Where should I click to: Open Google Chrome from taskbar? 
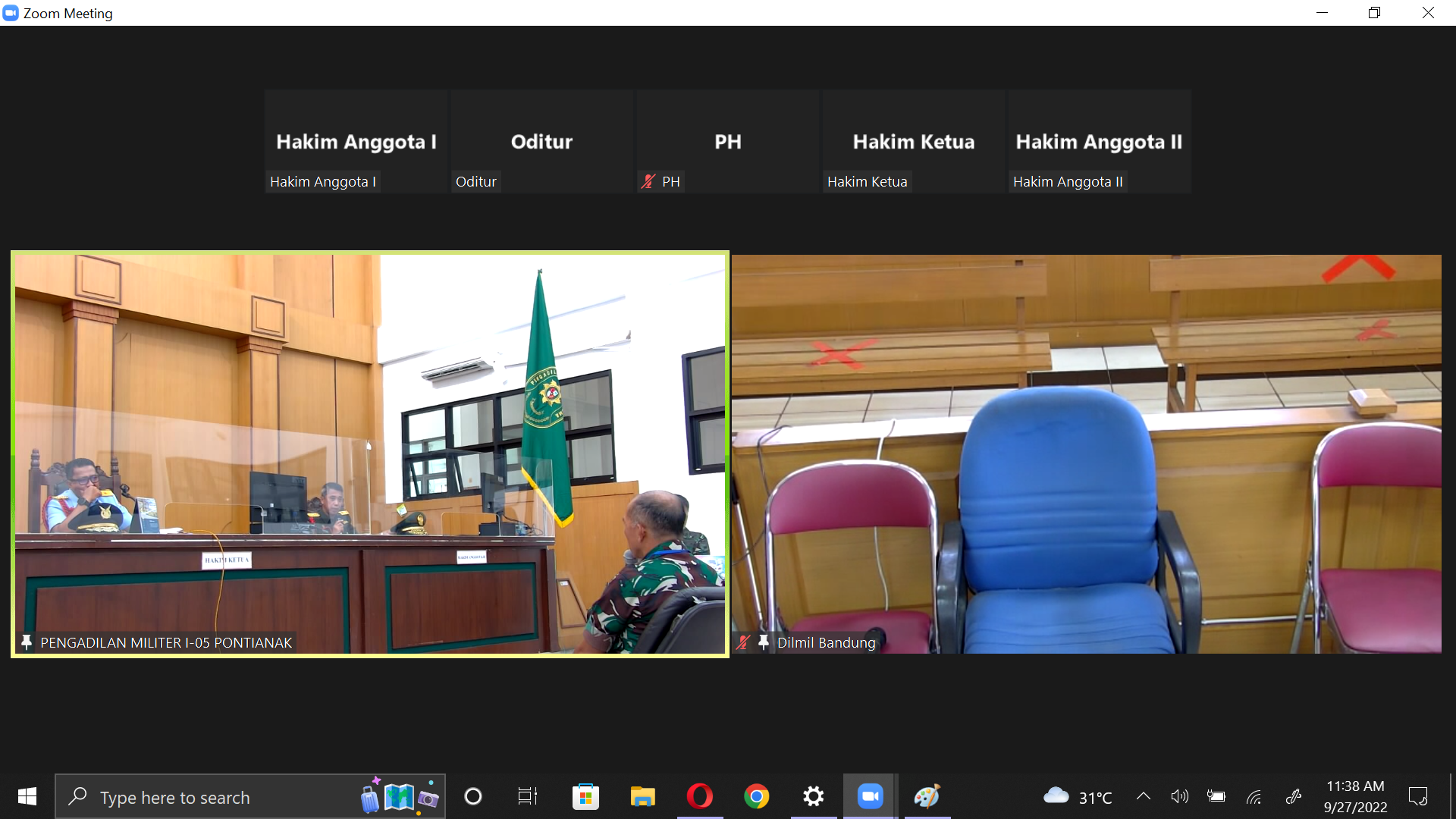(756, 796)
